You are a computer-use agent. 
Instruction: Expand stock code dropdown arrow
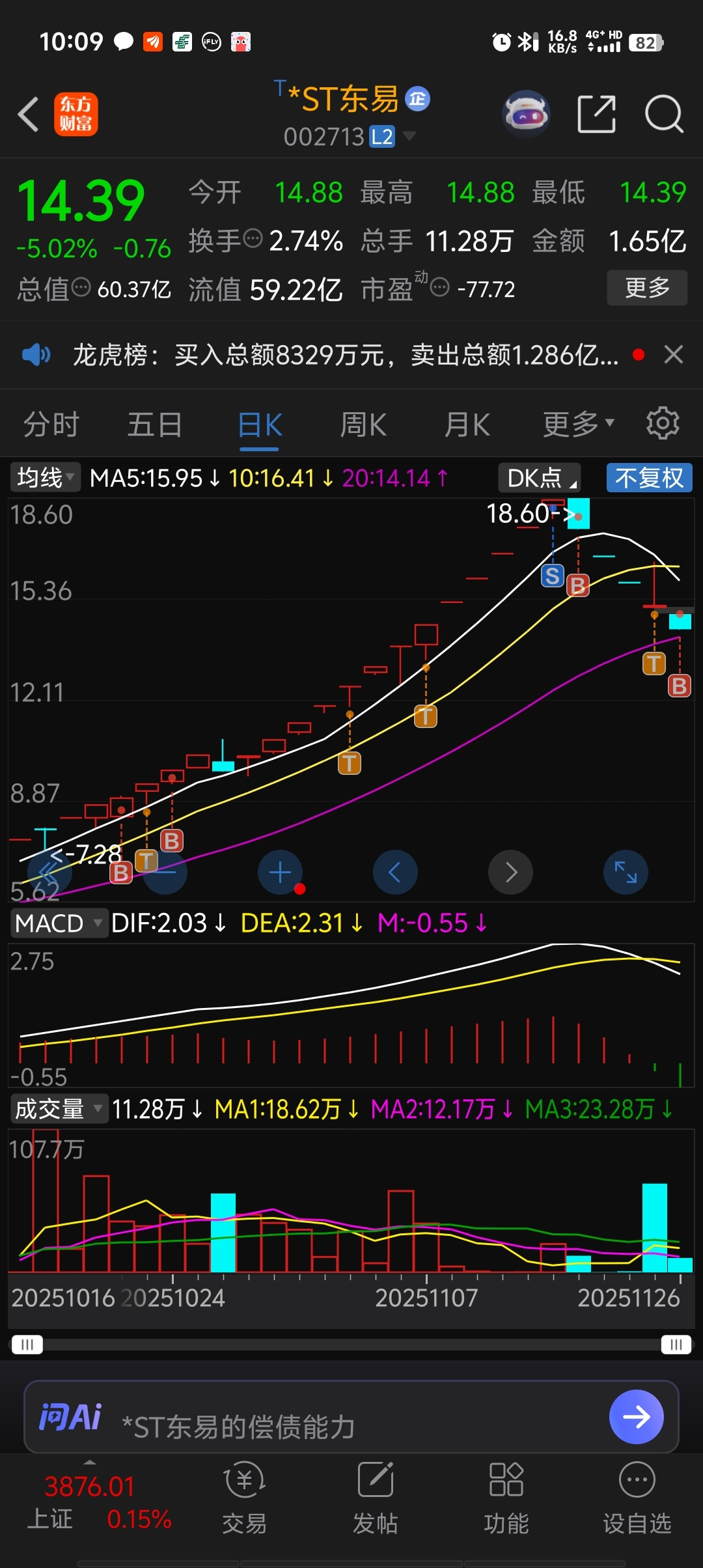tap(409, 135)
